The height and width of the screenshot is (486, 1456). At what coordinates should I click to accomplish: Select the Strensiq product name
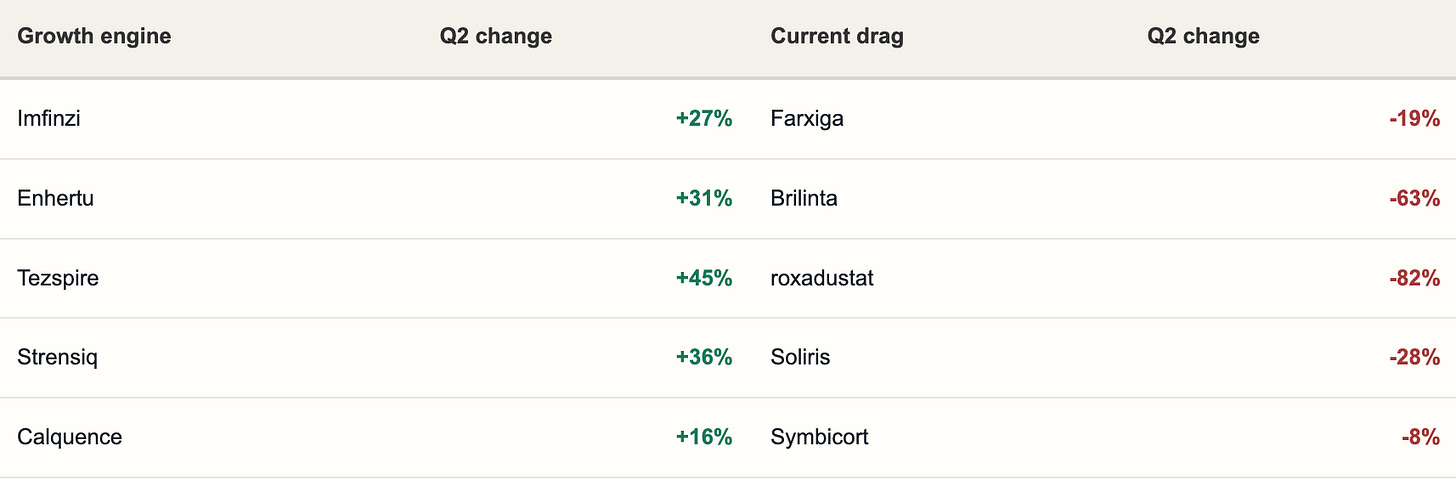(x=58, y=357)
